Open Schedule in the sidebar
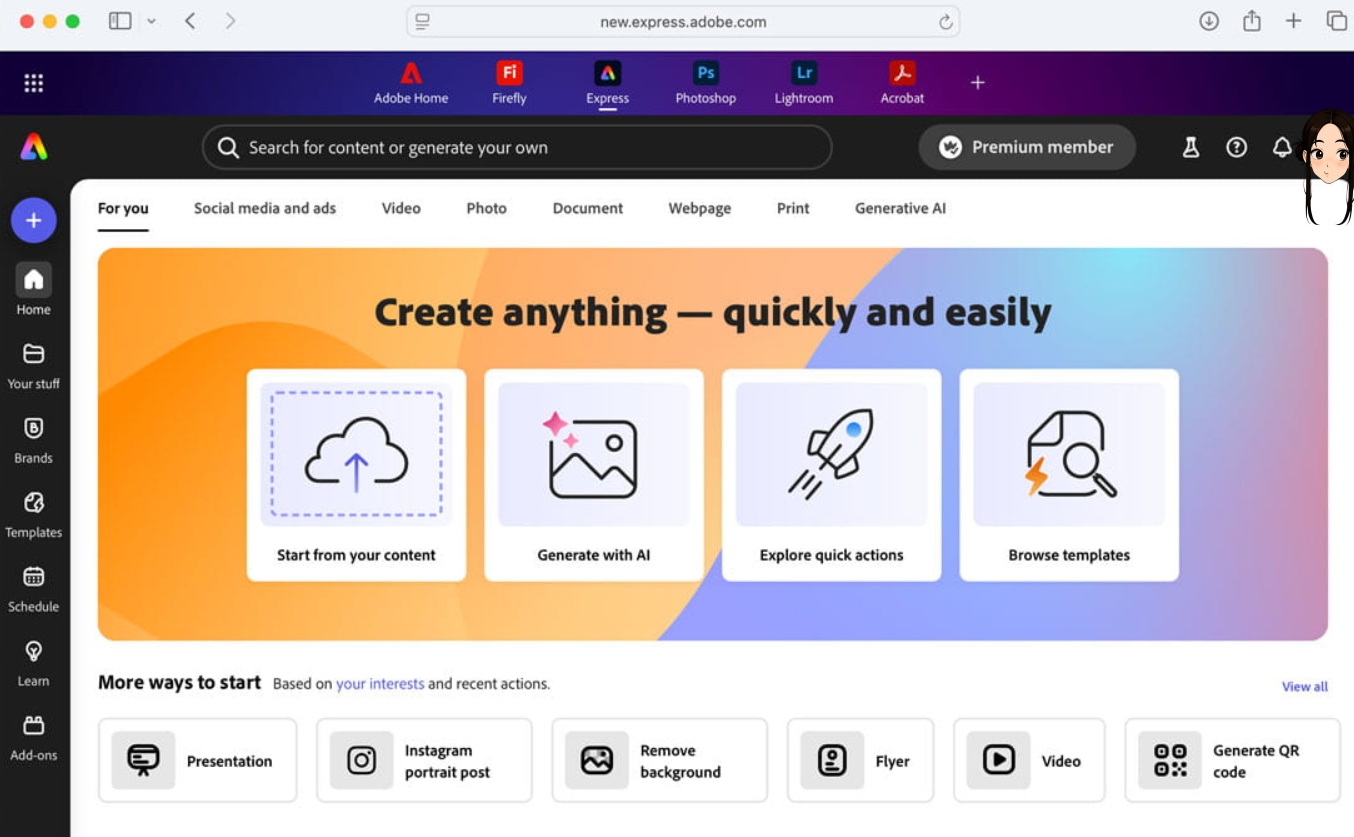 tap(33, 588)
